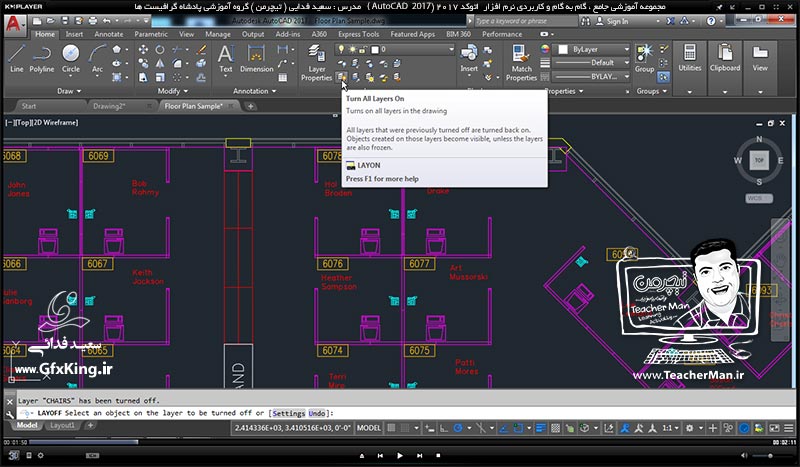The image size is (800, 467).
Task: Expand the Groups panel
Action: pos(652,91)
